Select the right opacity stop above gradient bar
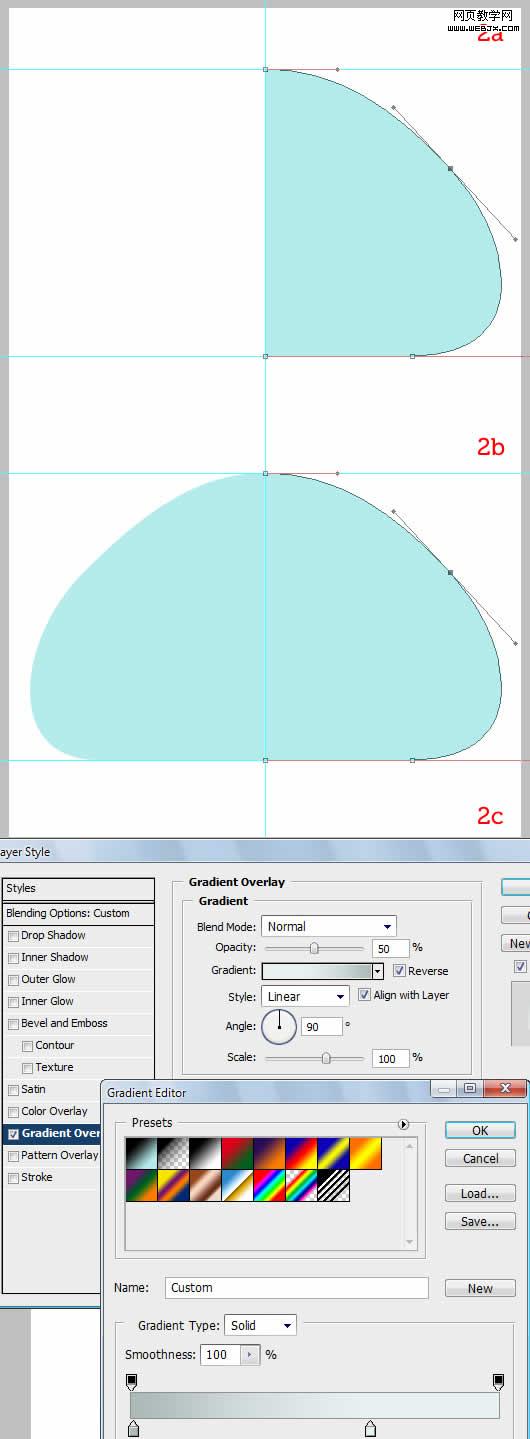The image size is (530, 1439). [x=498, y=1381]
